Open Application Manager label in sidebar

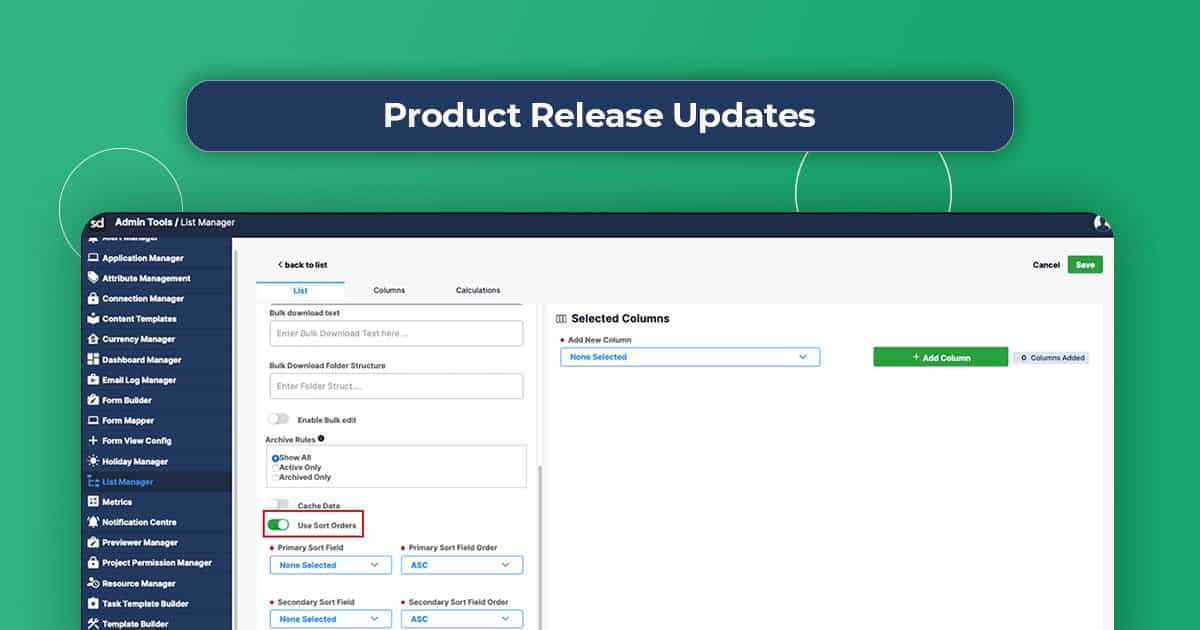(143, 258)
